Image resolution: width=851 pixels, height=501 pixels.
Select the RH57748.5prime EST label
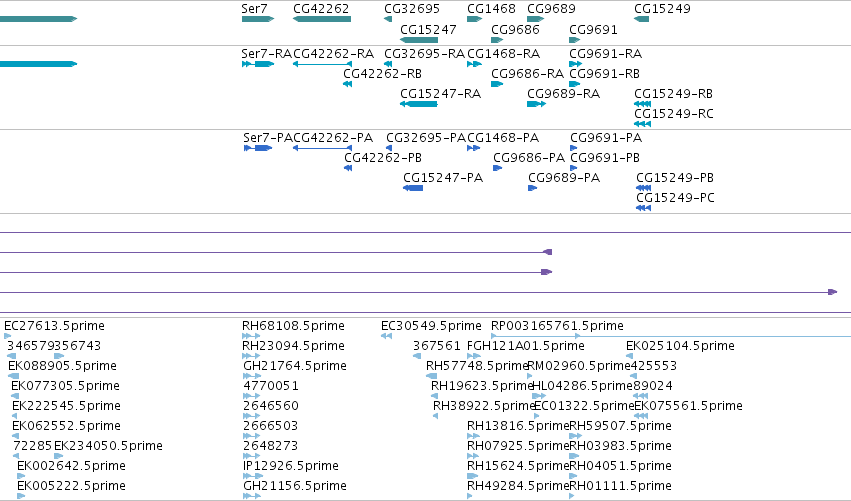pyautogui.click(x=478, y=366)
